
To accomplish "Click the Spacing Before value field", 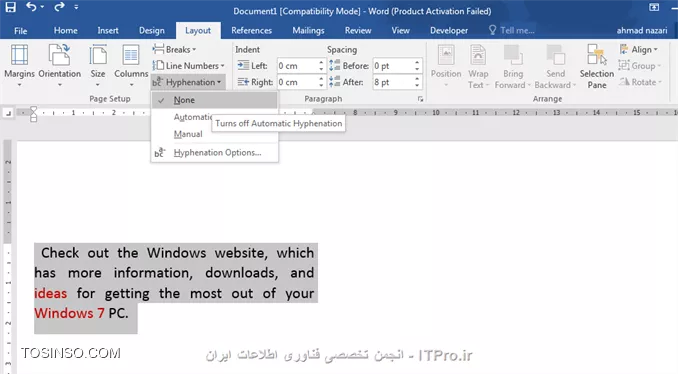I will tap(393, 66).
